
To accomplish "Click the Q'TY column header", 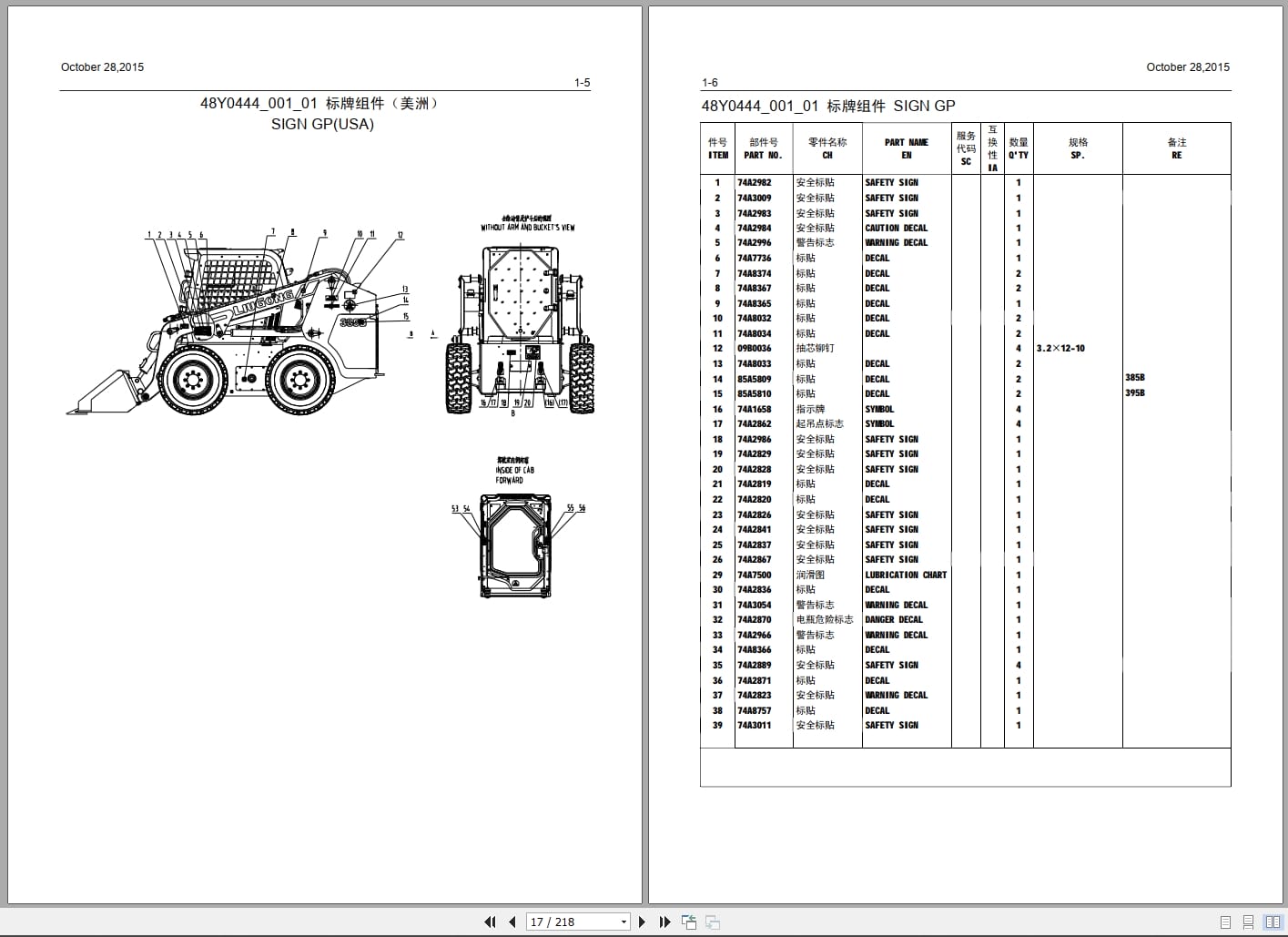I will [1019, 148].
